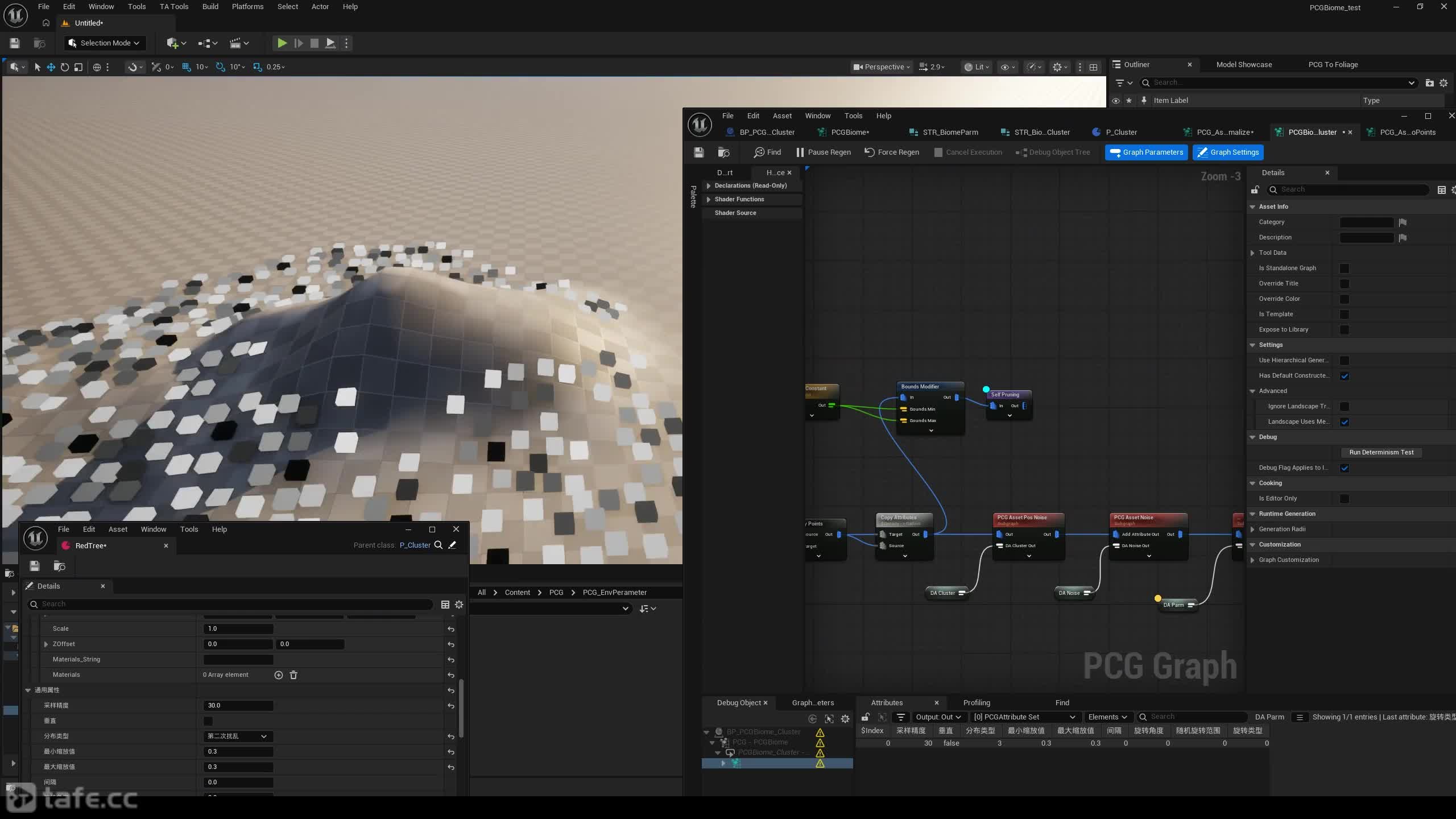This screenshot has height=819, width=1456.
Task: Click the select object arrow tool
Action: 37,67
